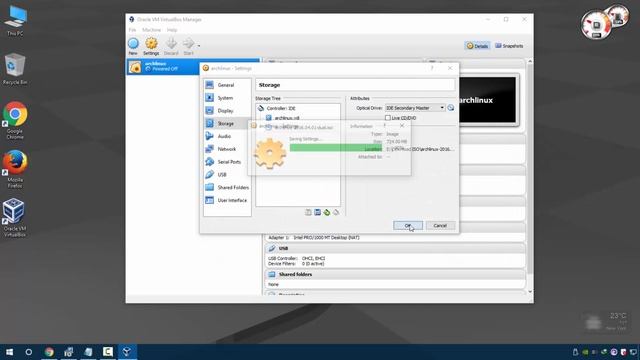Select the archlinux VM in the machine list
The image size is (640, 360).
163,67
